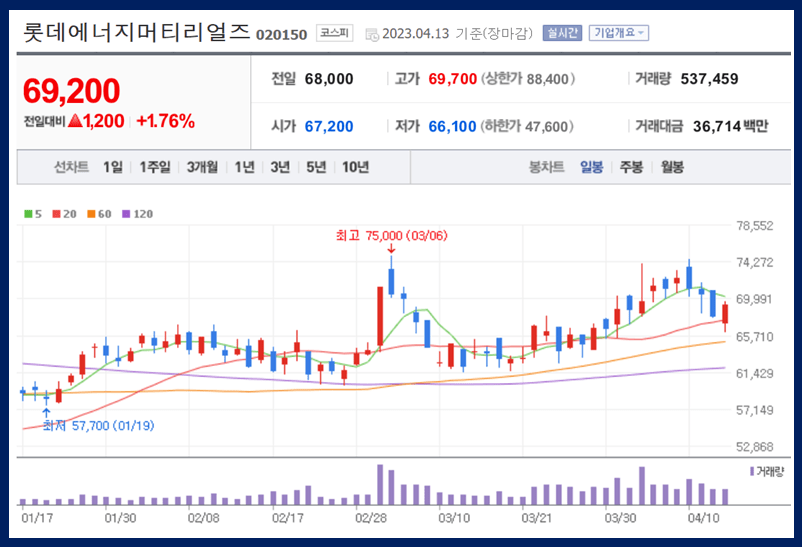Open the 기업개요 dropdown
Viewport: 802px width, 547px height.
click(618, 33)
